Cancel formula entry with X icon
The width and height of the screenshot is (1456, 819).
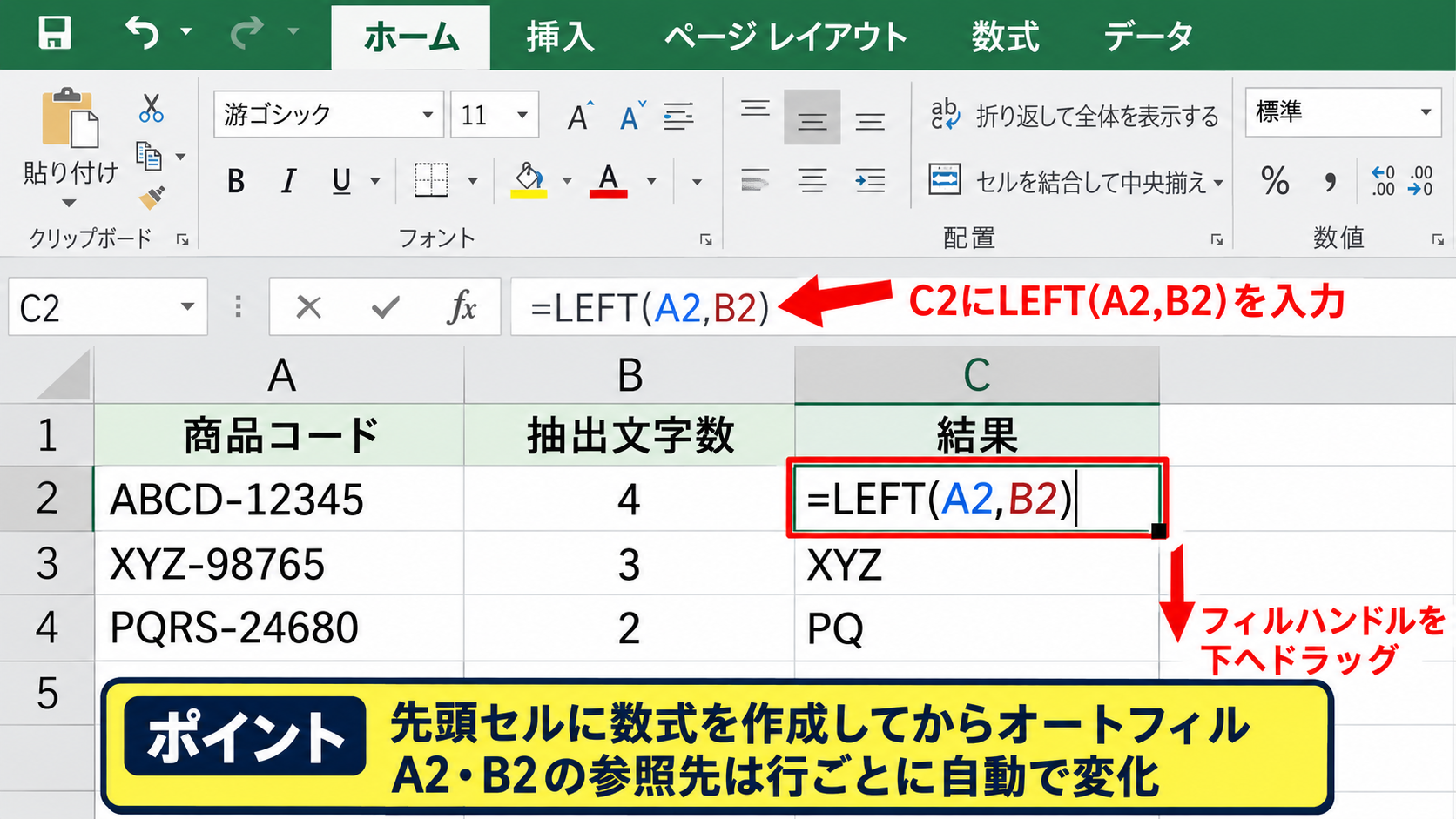pos(309,306)
